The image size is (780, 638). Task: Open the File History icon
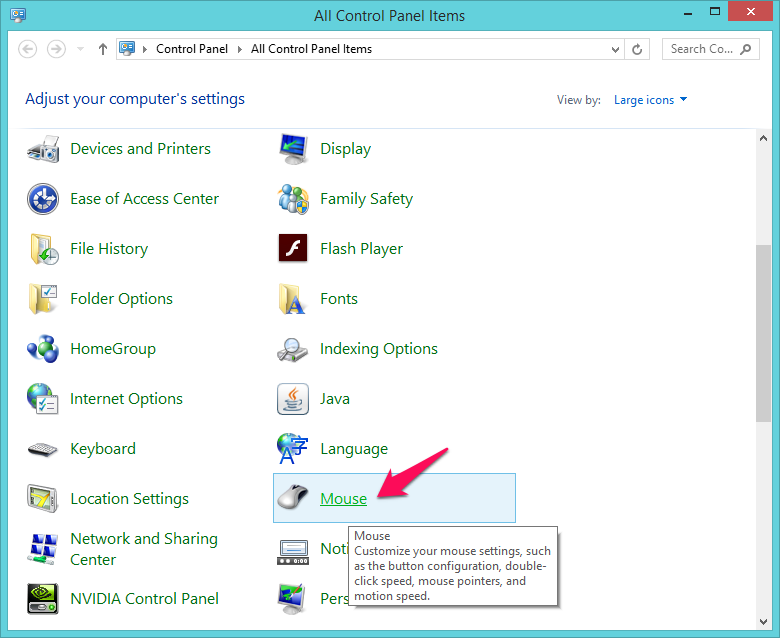(43, 249)
